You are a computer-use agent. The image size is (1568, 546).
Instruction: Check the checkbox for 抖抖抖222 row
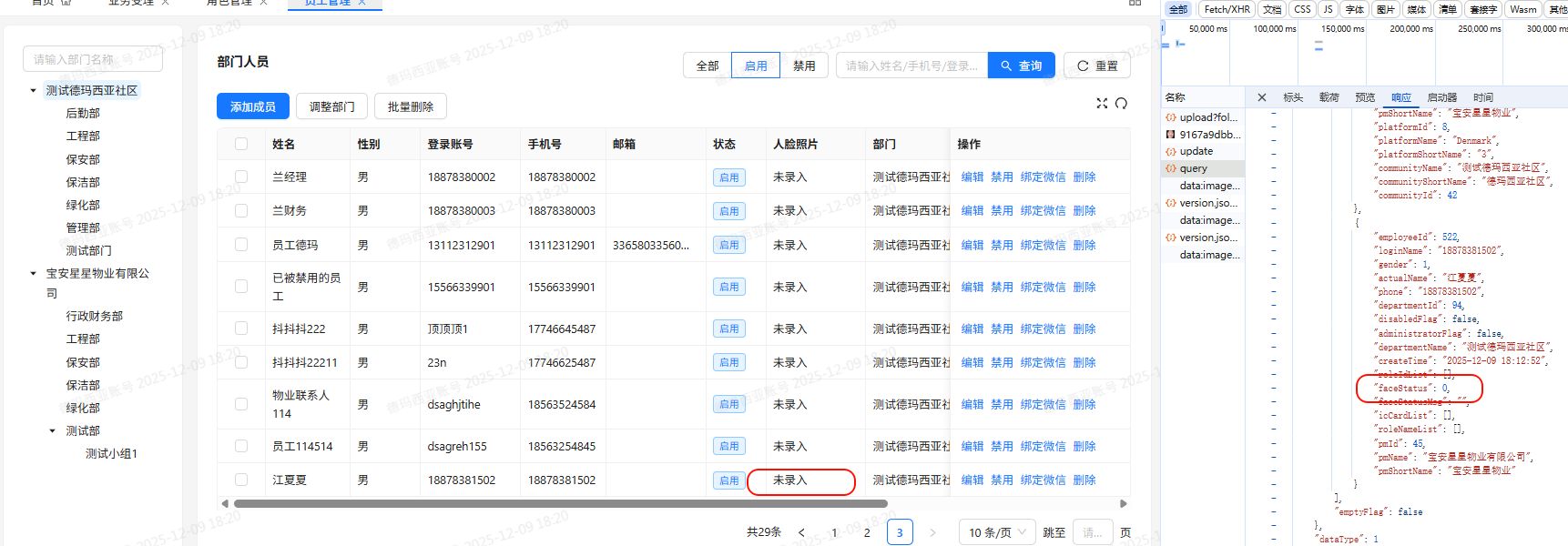pyautogui.click(x=241, y=329)
